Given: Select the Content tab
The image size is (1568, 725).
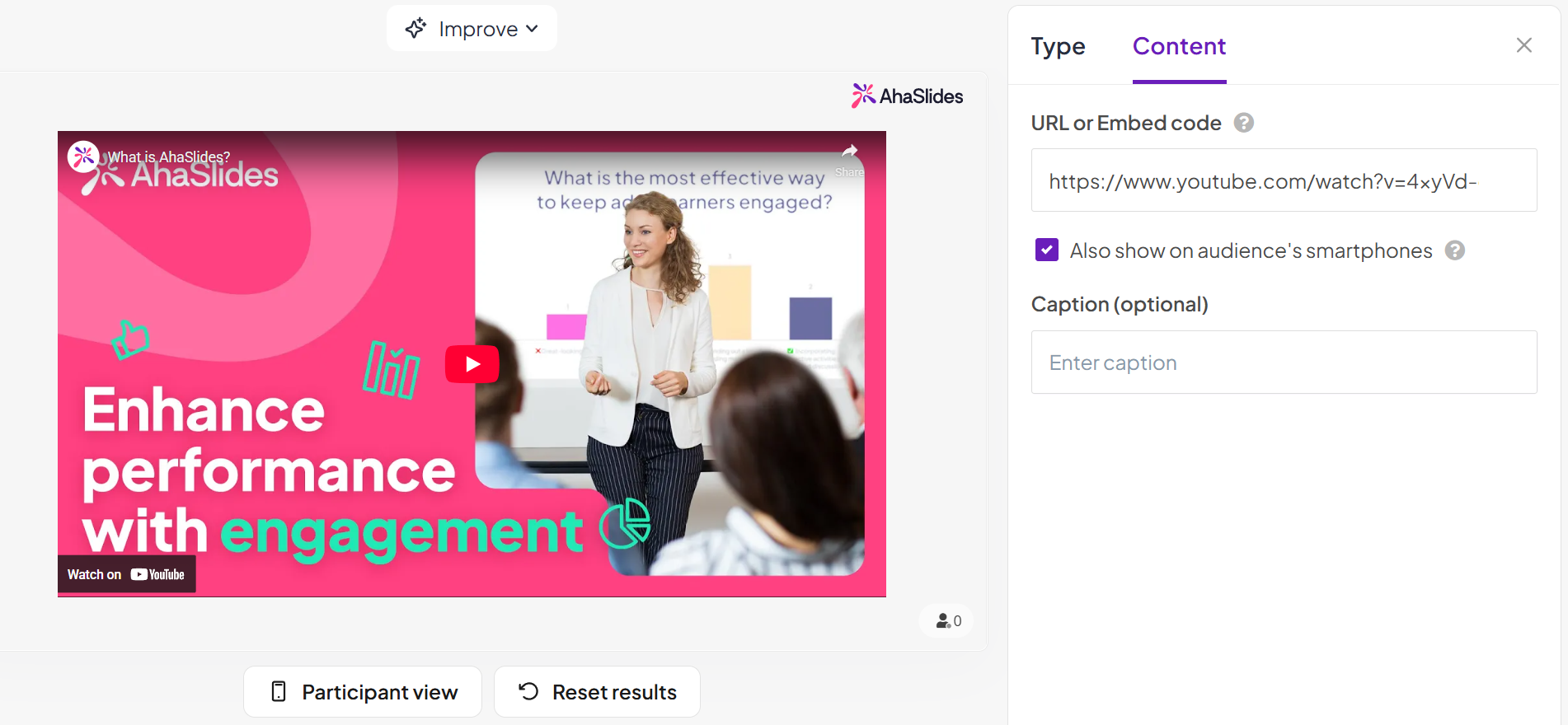Looking at the screenshot, I should tap(1179, 47).
